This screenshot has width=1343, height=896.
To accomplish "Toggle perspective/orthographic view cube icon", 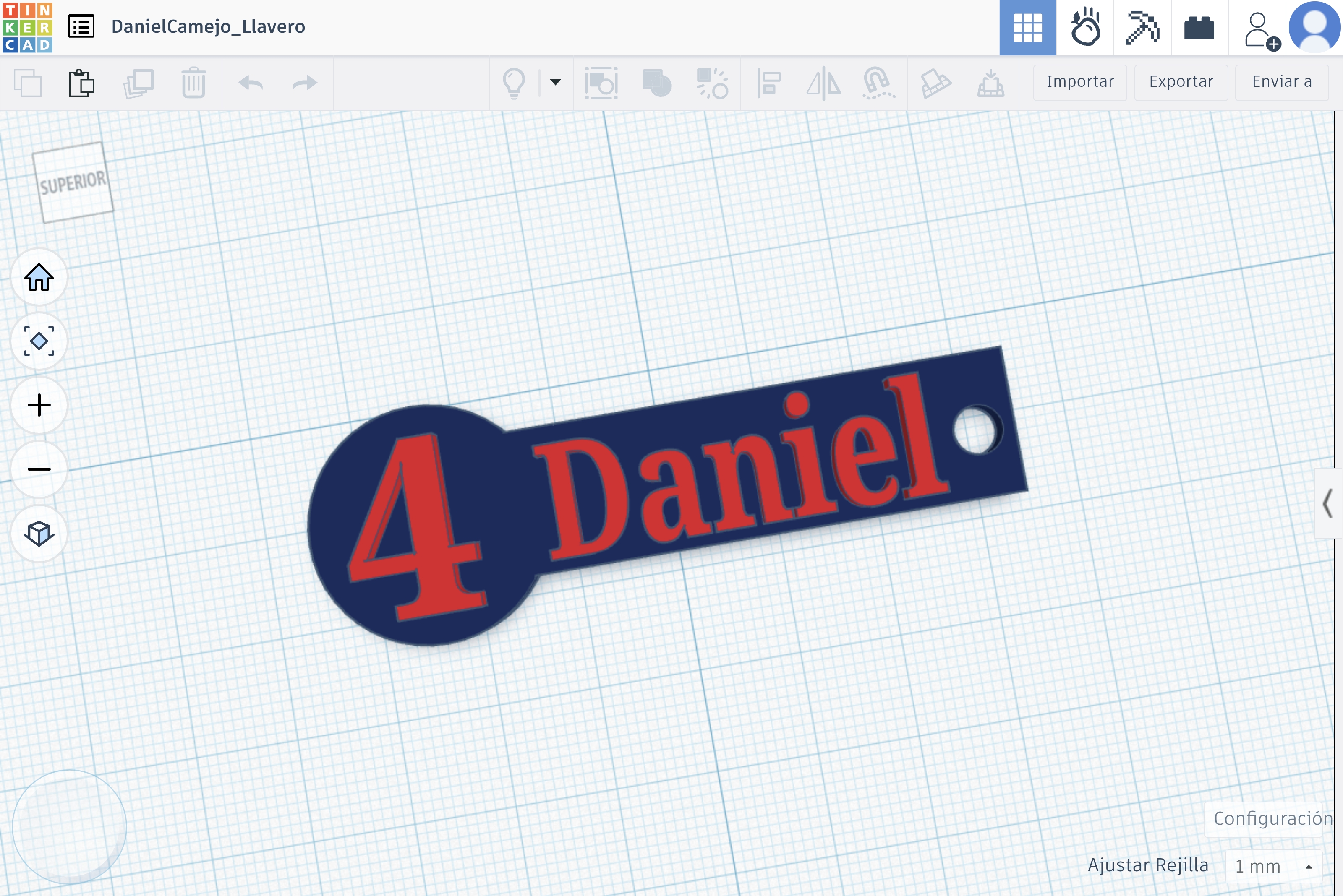I will [x=39, y=533].
